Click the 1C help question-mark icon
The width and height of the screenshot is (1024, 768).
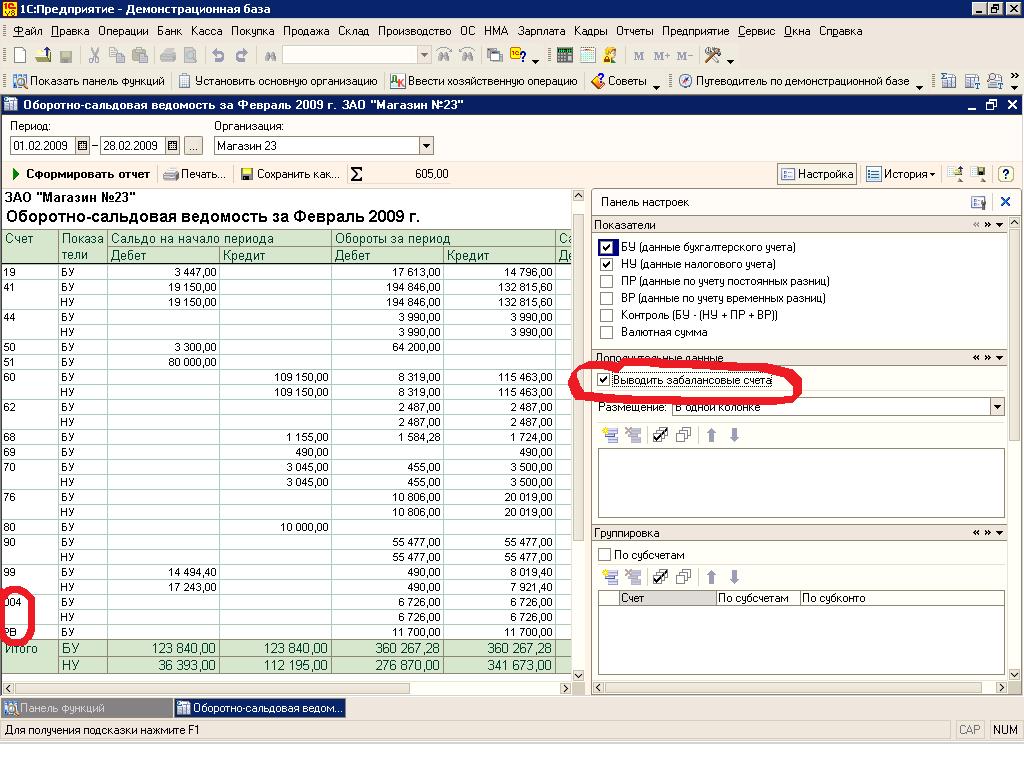(518, 56)
